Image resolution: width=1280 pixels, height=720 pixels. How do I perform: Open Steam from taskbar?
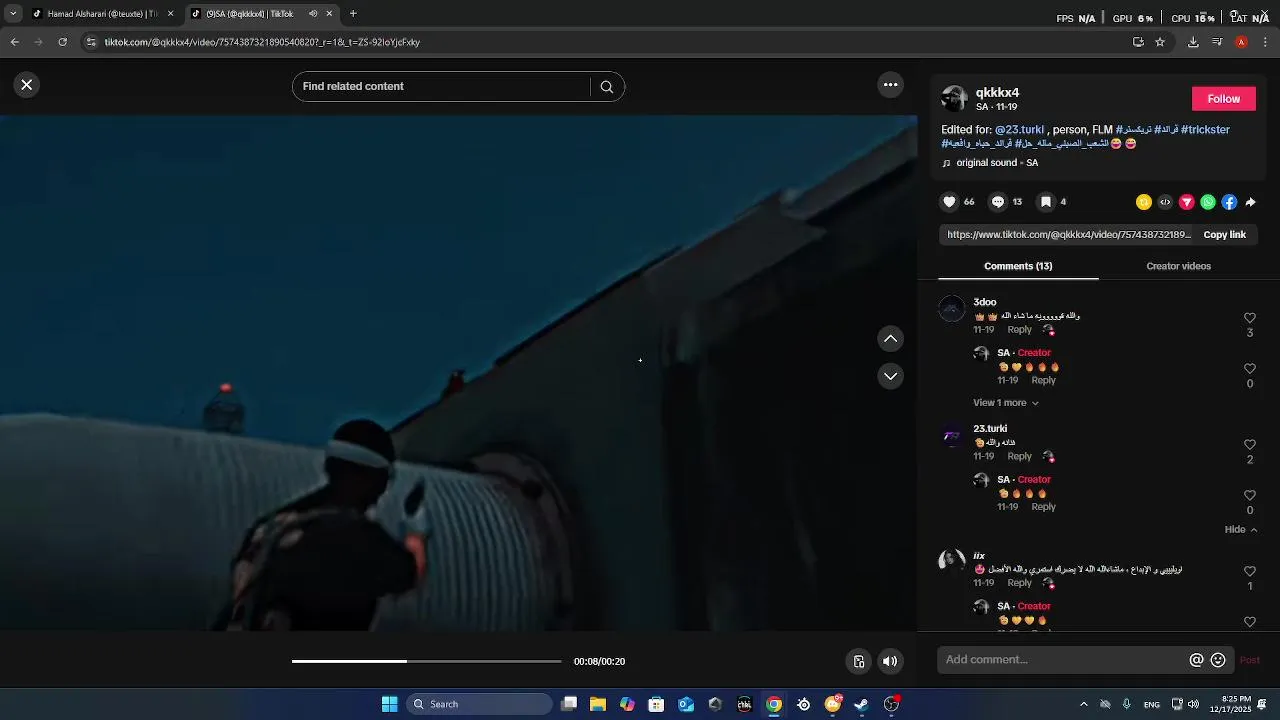click(x=861, y=704)
